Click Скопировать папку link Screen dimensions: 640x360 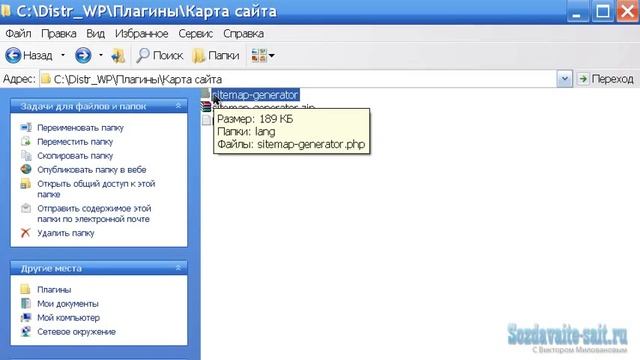75,156
